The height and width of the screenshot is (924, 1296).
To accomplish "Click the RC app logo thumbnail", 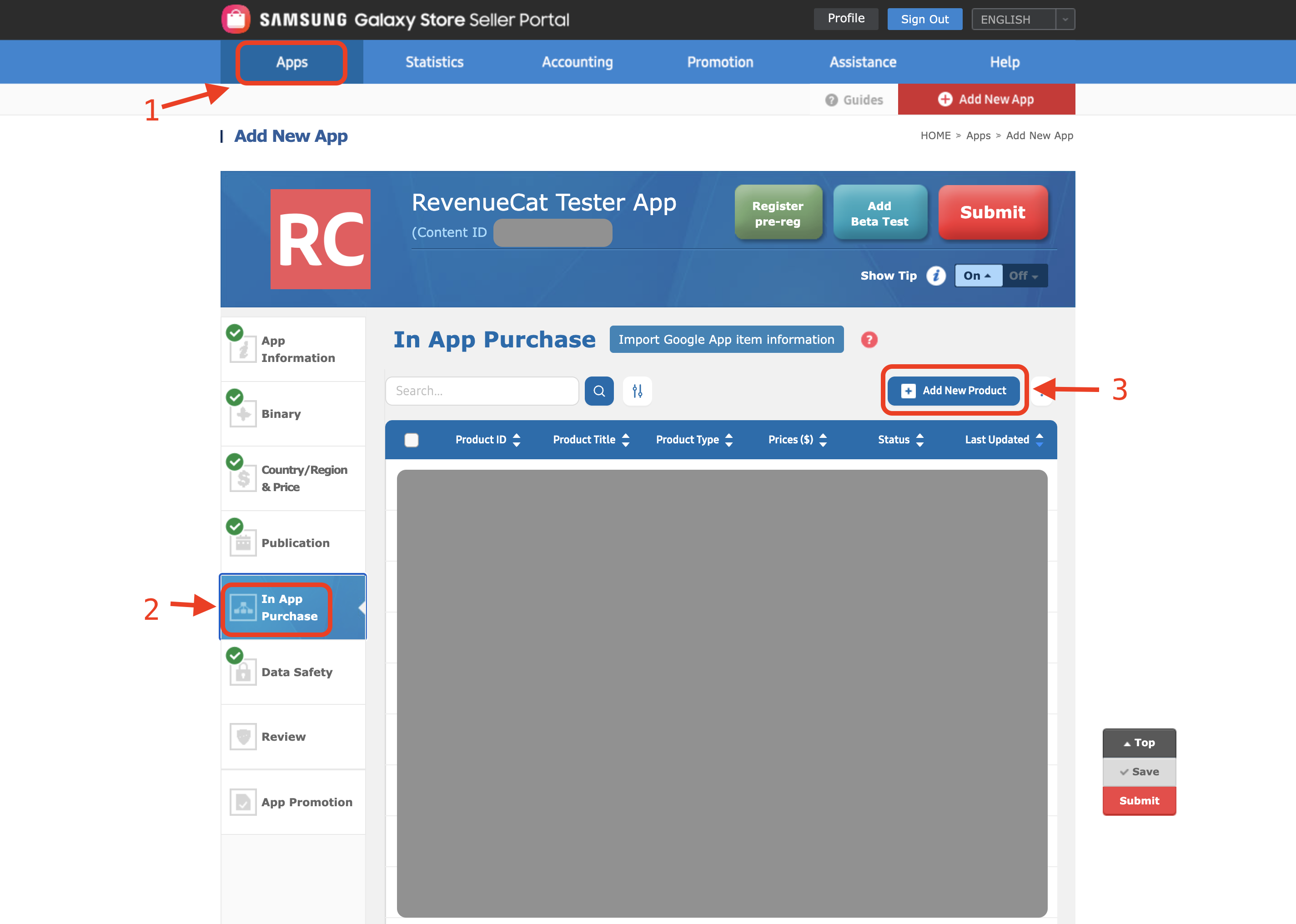I will 320,239.
